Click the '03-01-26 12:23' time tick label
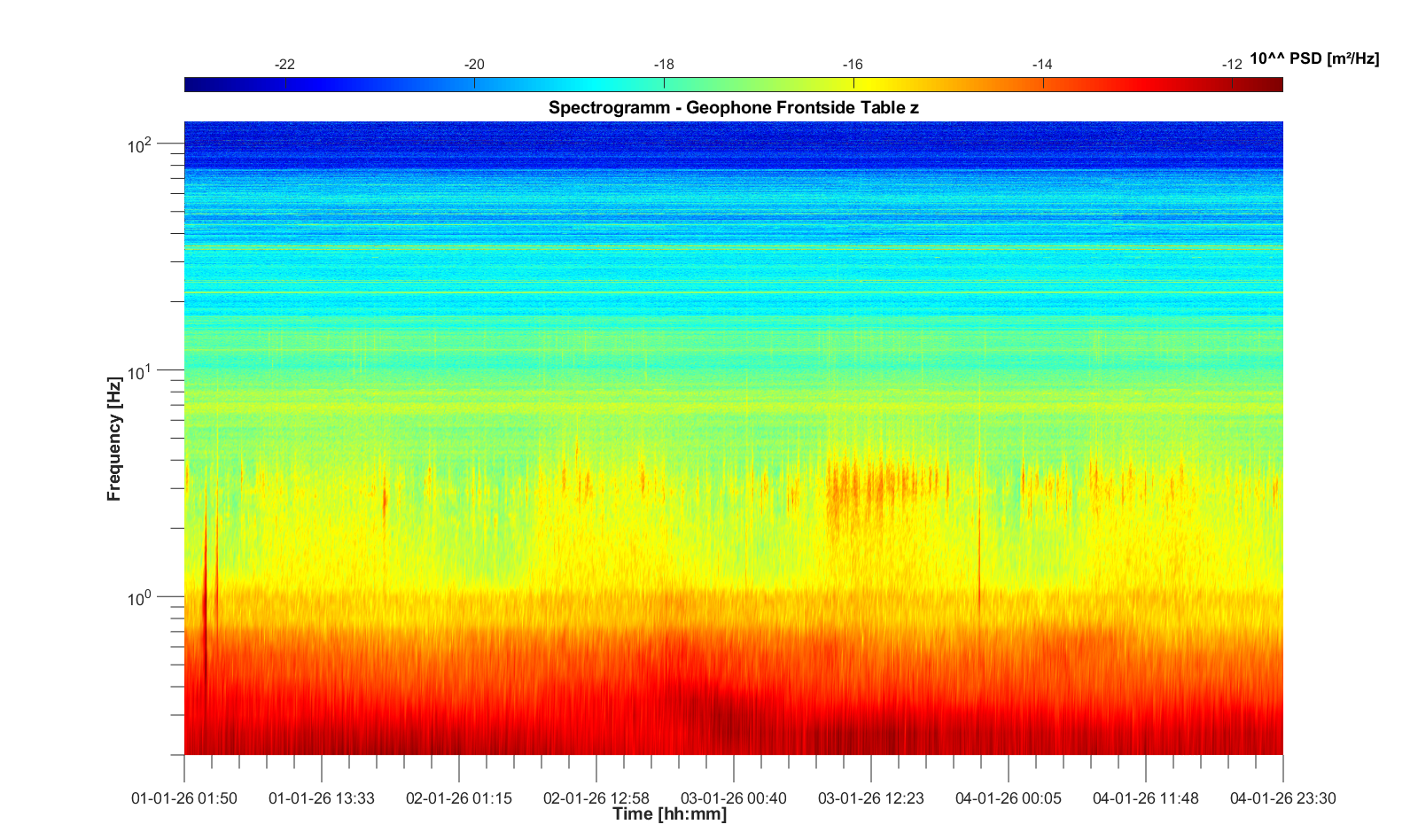Image resolution: width=1418 pixels, height=840 pixels. pyautogui.click(x=871, y=798)
